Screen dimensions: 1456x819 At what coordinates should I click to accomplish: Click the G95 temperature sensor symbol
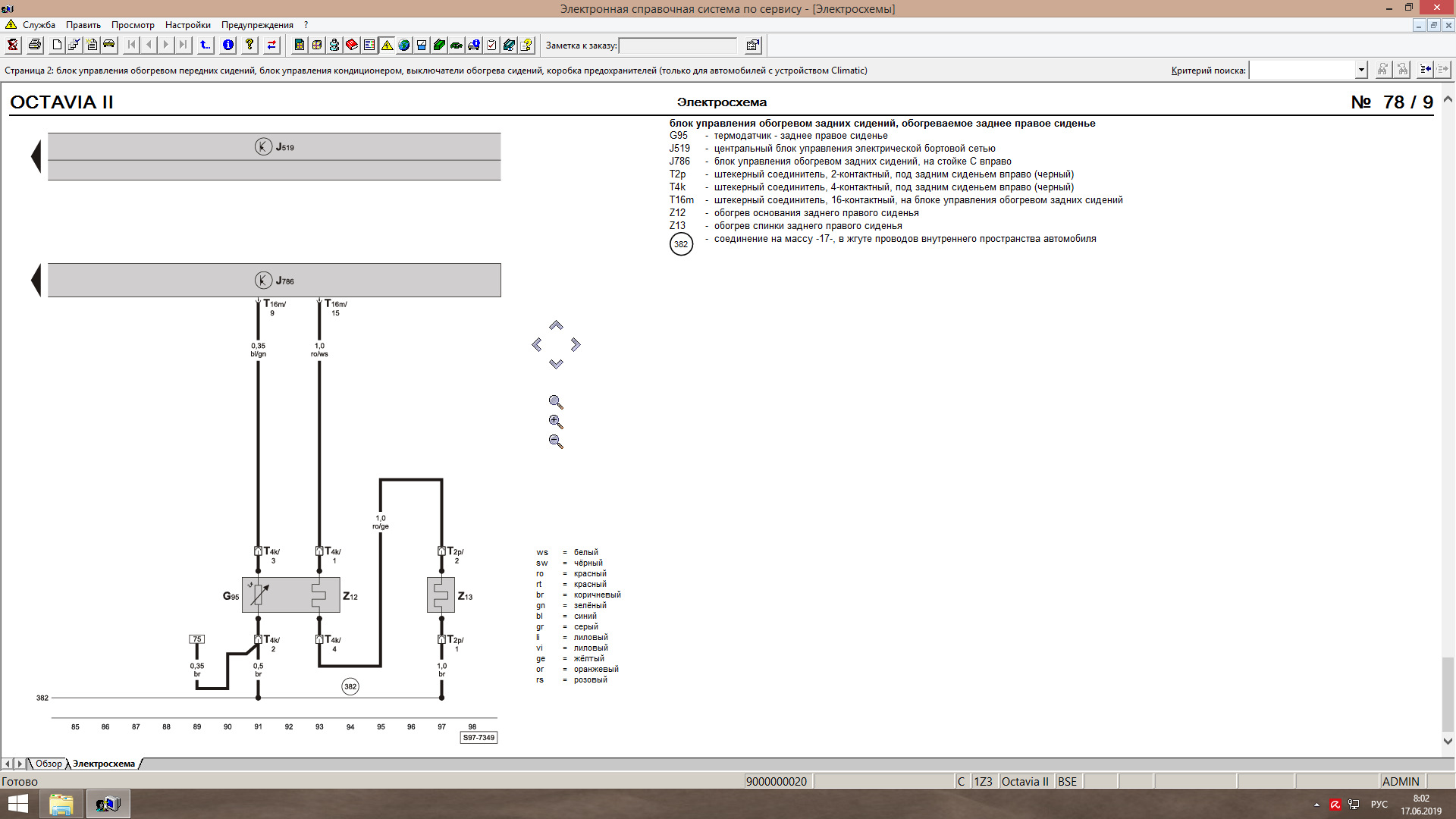click(259, 595)
